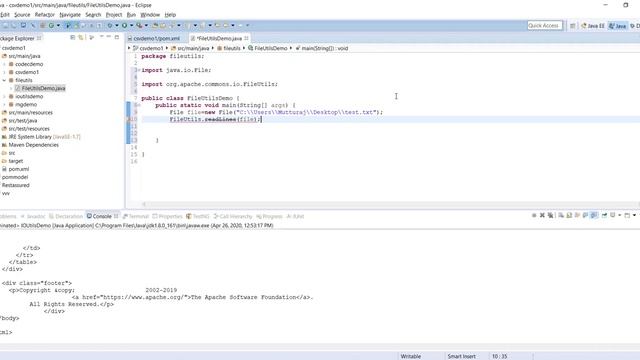Open the Project menu

tap(114, 15)
